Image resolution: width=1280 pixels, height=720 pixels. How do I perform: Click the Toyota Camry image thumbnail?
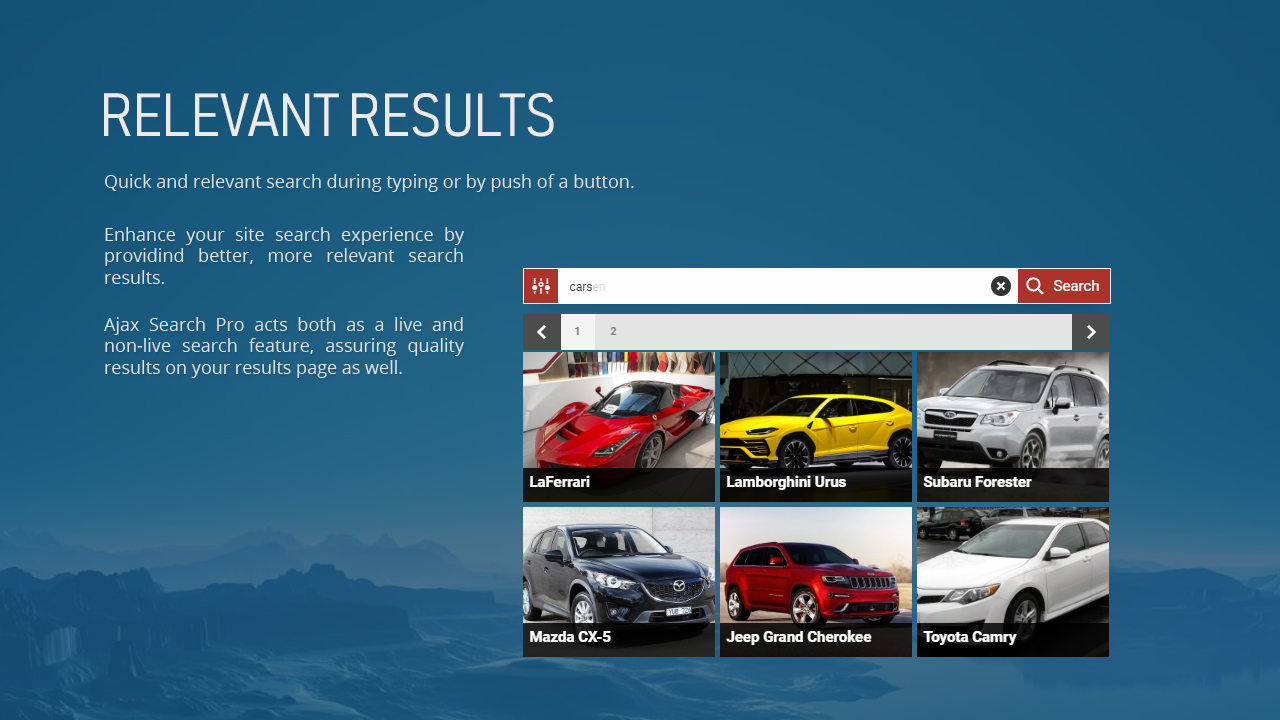coord(1012,565)
